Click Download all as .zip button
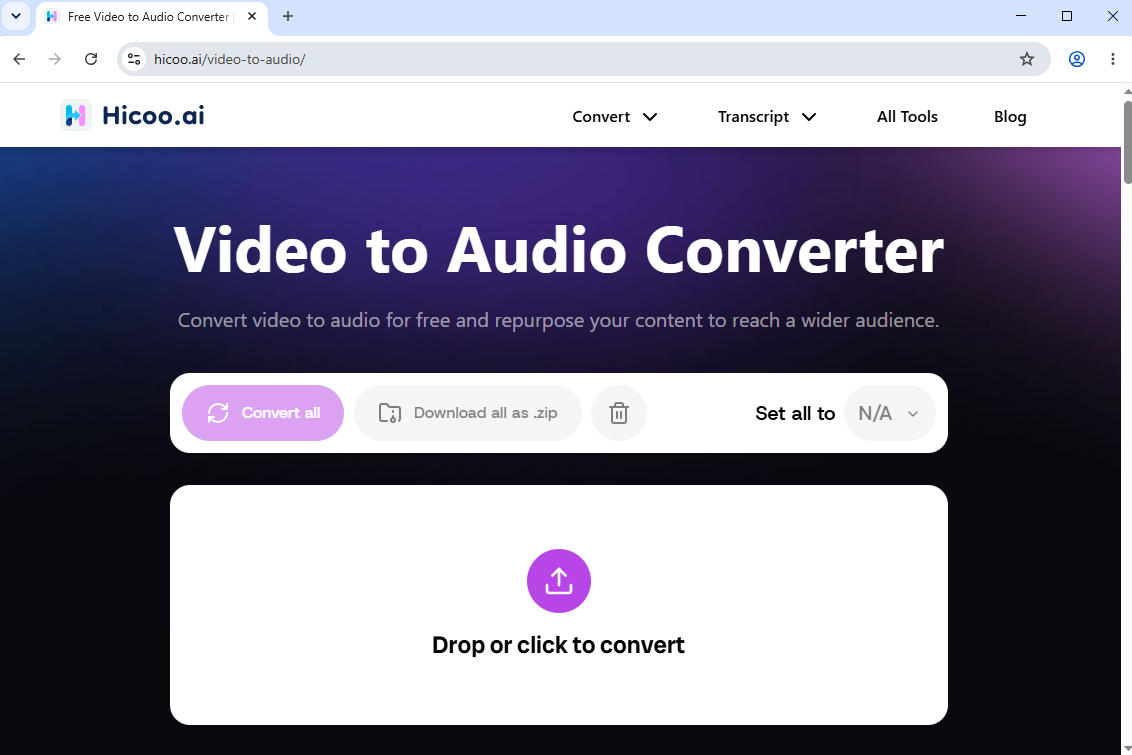Screen dimensions: 1132x755 [x=468, y=413]
